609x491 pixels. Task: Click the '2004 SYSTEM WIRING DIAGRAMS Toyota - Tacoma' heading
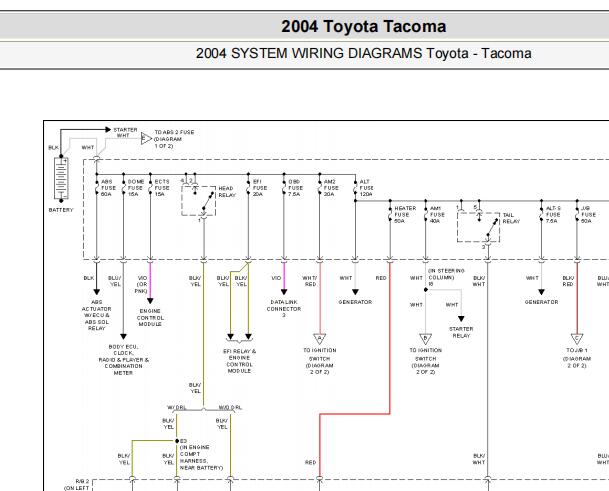pyautogui.click(x=364, y=53)
